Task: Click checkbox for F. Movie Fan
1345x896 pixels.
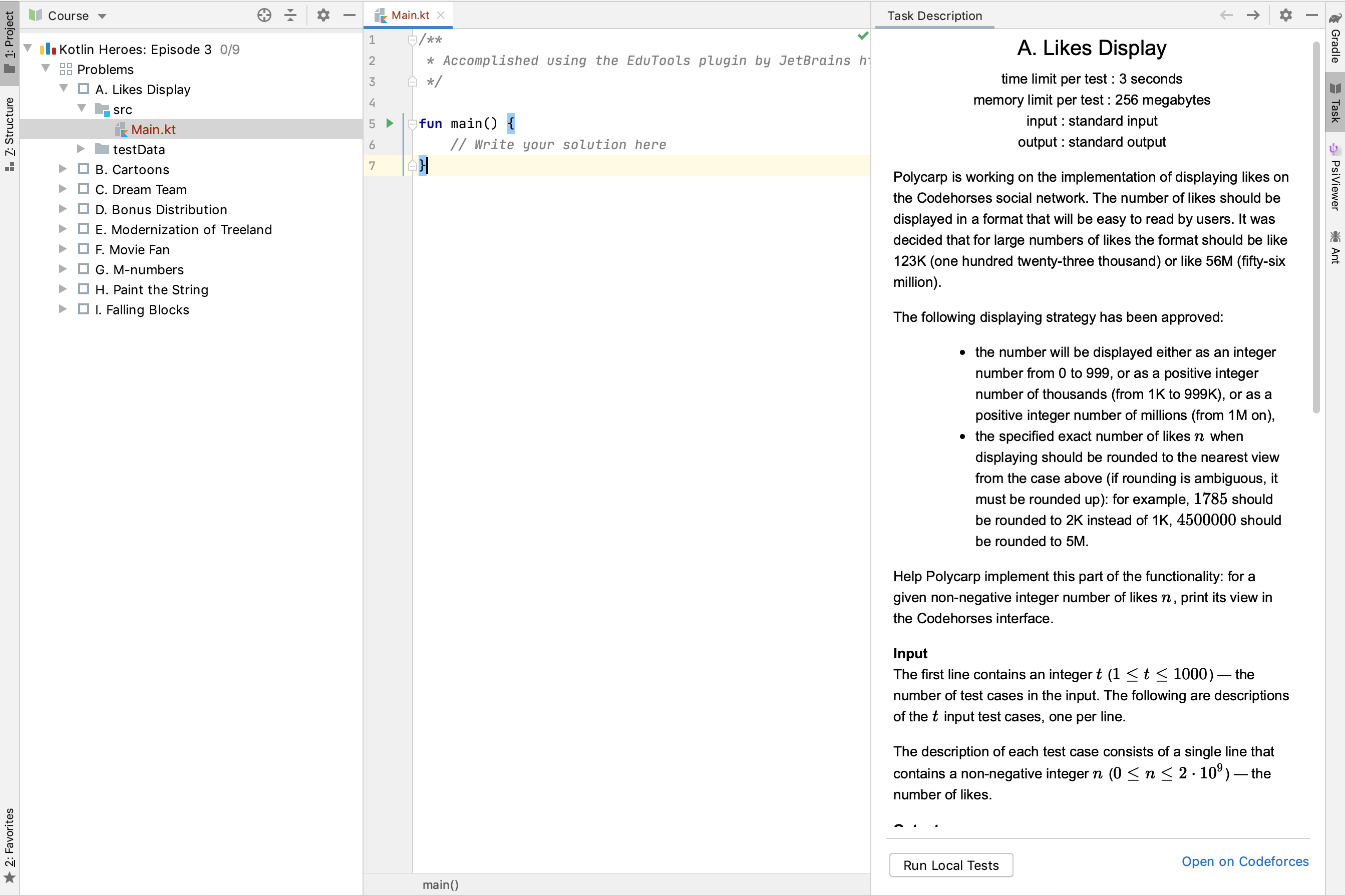Action: coord(84,249)
